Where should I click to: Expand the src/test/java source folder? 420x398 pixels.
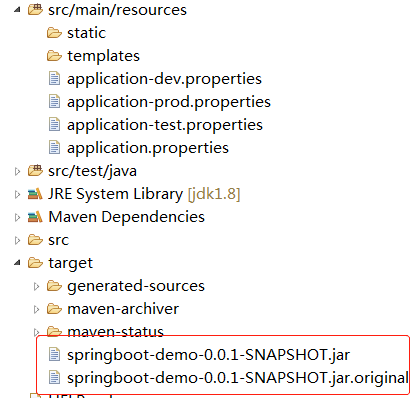tap(17, 171)
